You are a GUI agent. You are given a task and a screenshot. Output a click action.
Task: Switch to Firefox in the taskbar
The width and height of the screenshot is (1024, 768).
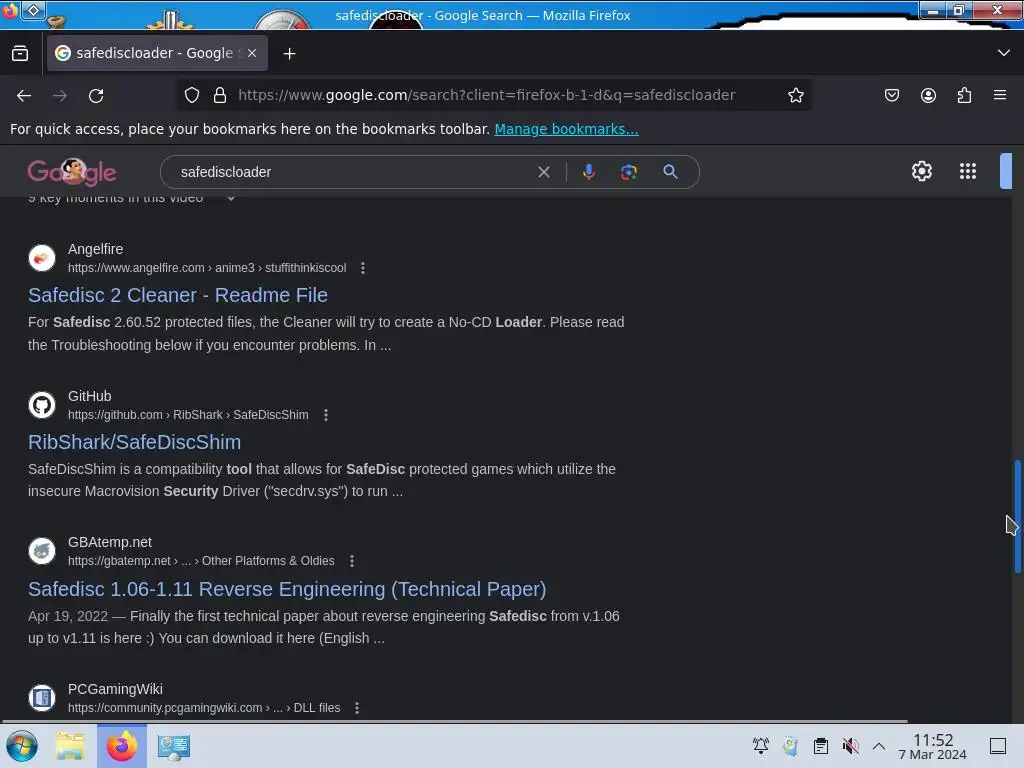[x=122, y=746]
